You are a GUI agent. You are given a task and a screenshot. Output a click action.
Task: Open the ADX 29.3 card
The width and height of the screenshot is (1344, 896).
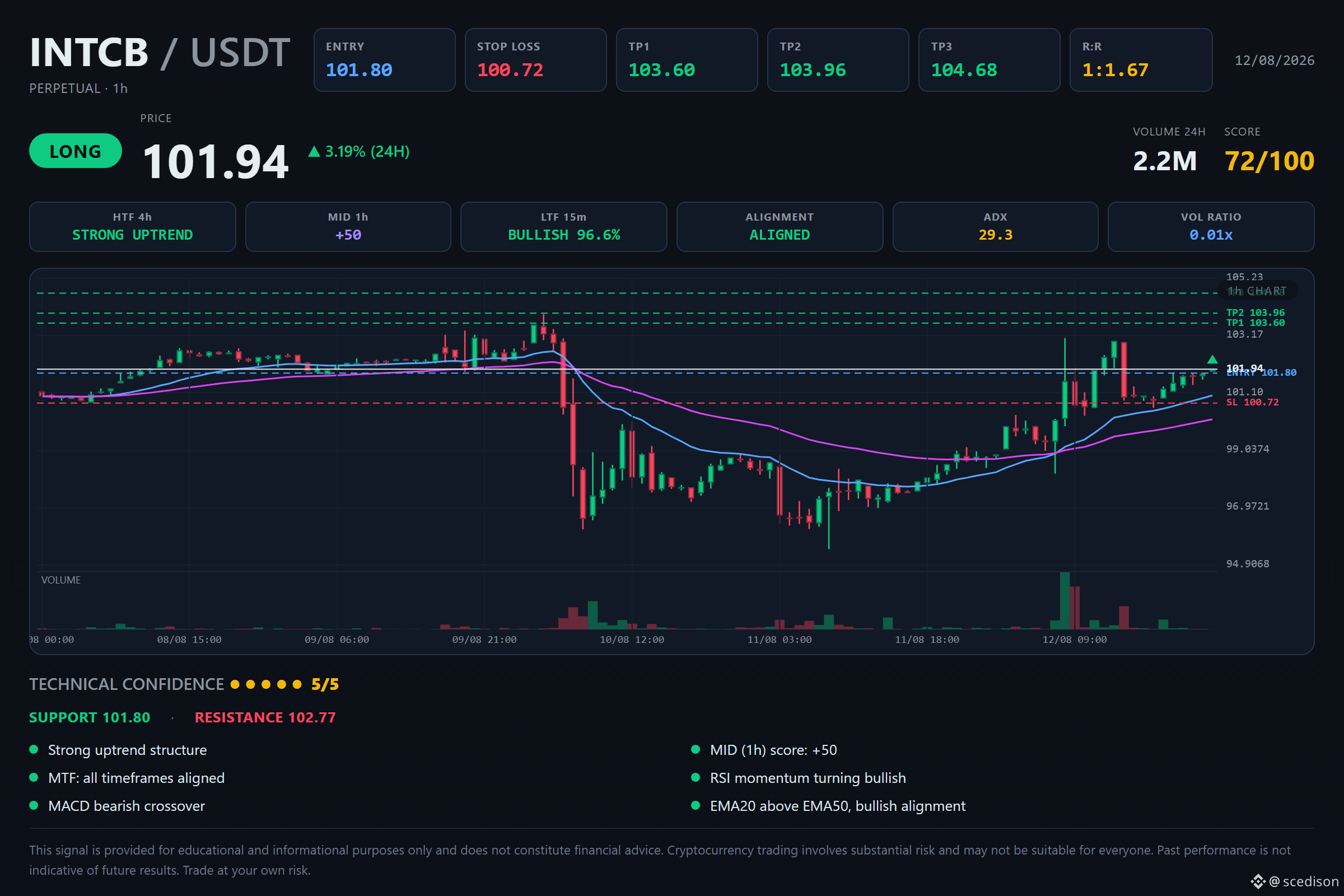(996, 227)
